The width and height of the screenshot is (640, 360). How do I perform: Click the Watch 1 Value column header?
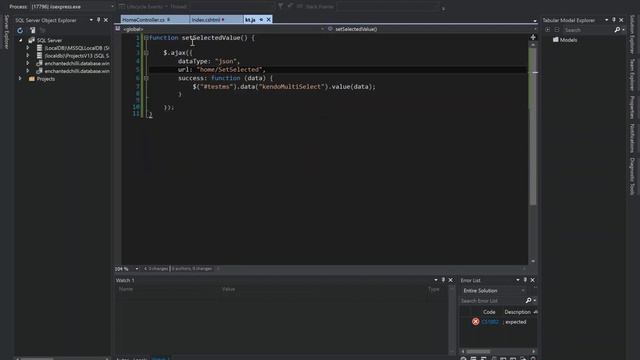pos(229,289)
